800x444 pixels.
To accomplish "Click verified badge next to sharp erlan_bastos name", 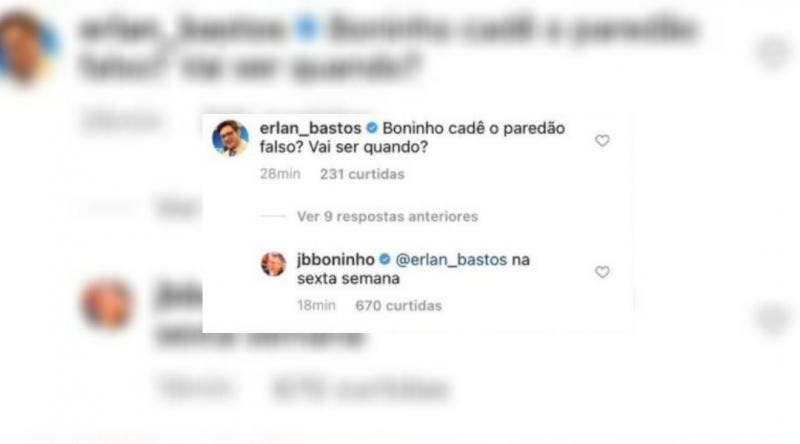I will pyautogui.click(x=372, y=128).
